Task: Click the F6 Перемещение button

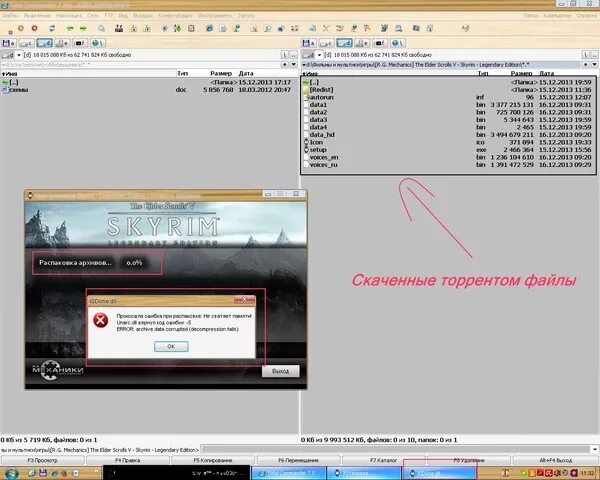Action: 298,460
